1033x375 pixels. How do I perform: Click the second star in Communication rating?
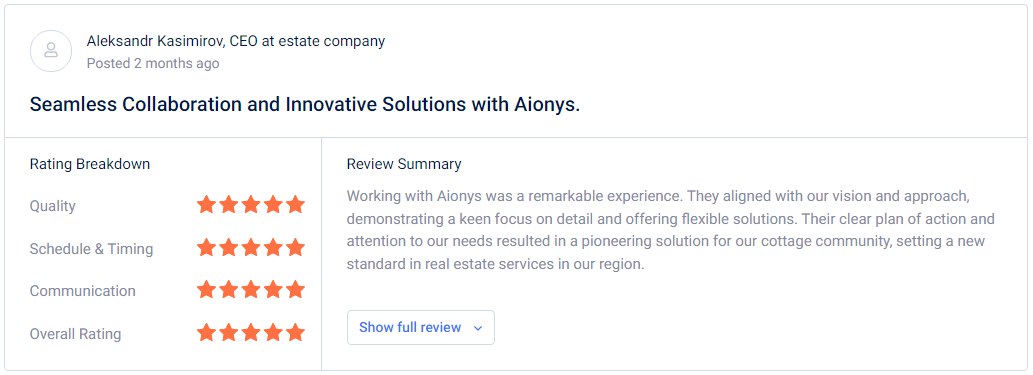pyautogui.click(x=229, y=289)
